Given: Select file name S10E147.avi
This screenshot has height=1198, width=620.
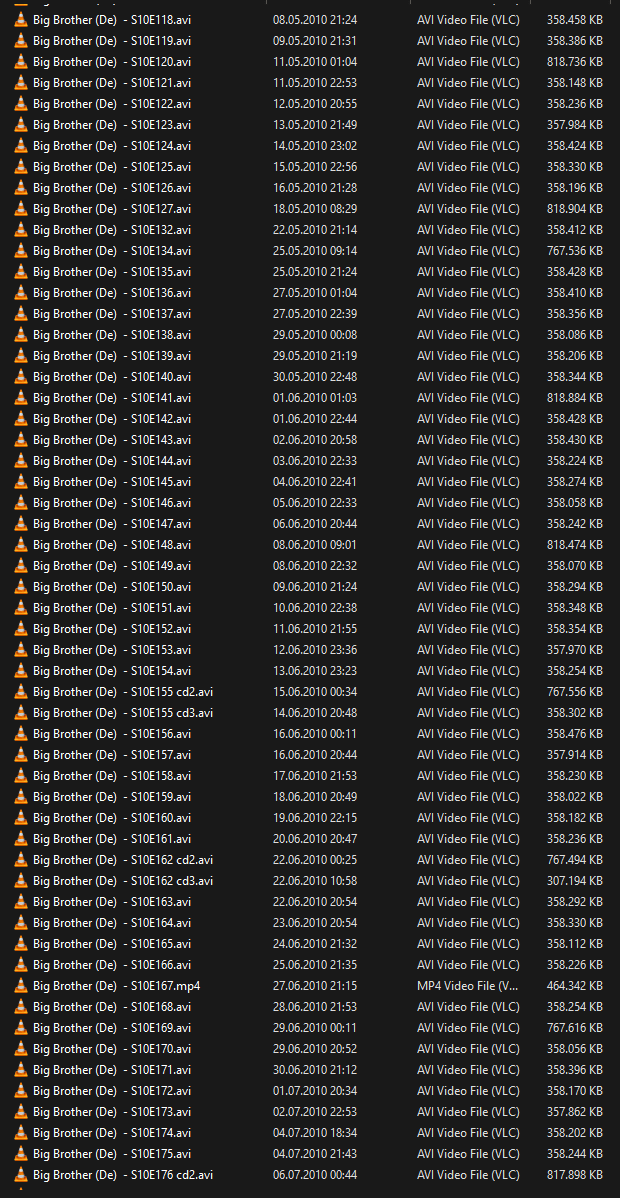Looking at the screenshot, I should [112, 523].
